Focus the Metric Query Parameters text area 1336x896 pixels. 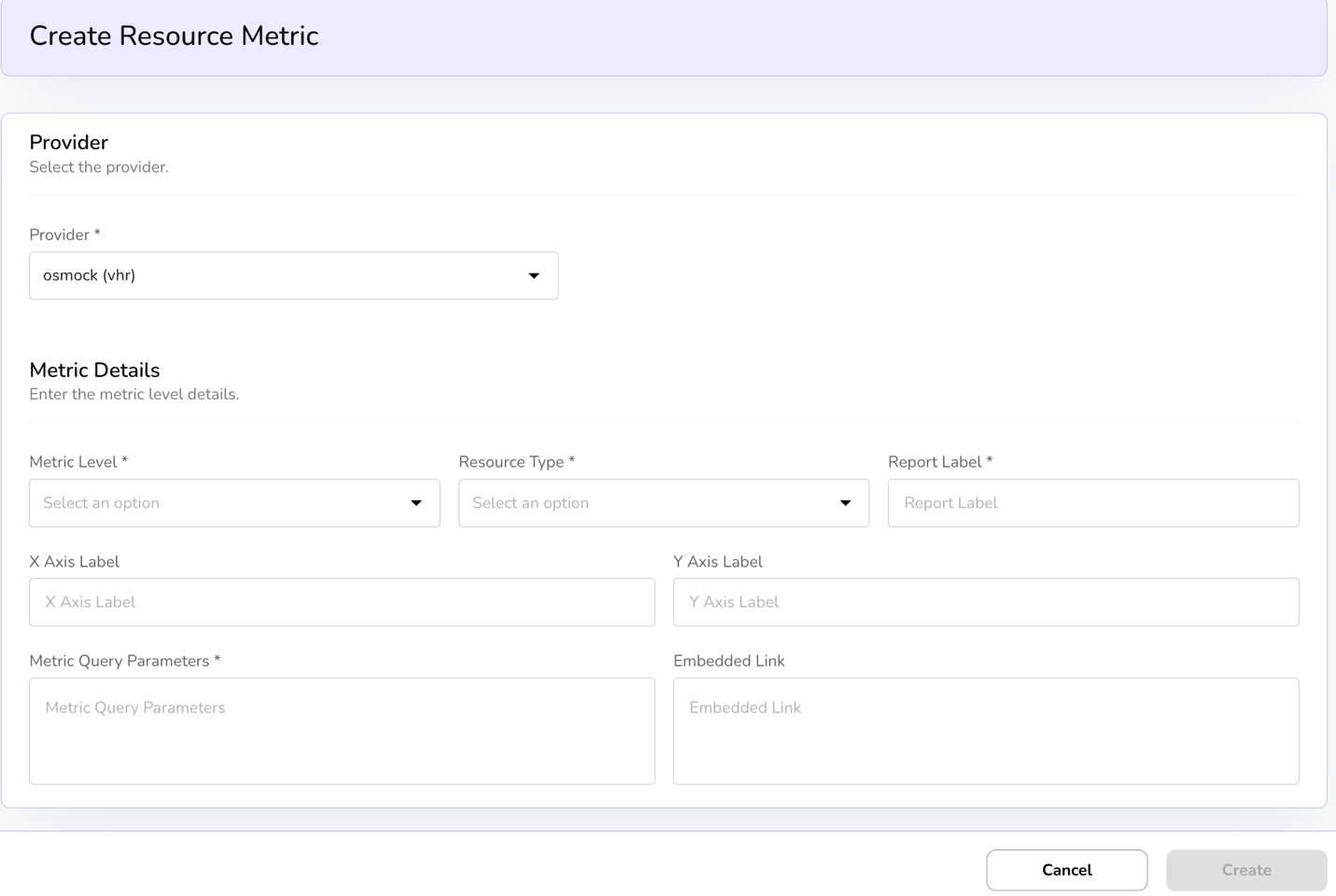click(x=342, y=731)
